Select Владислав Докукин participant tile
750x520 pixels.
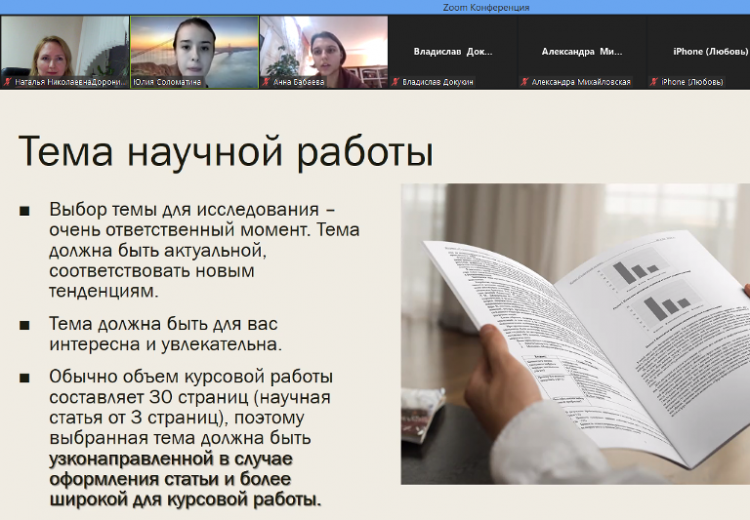pos(453,52)
